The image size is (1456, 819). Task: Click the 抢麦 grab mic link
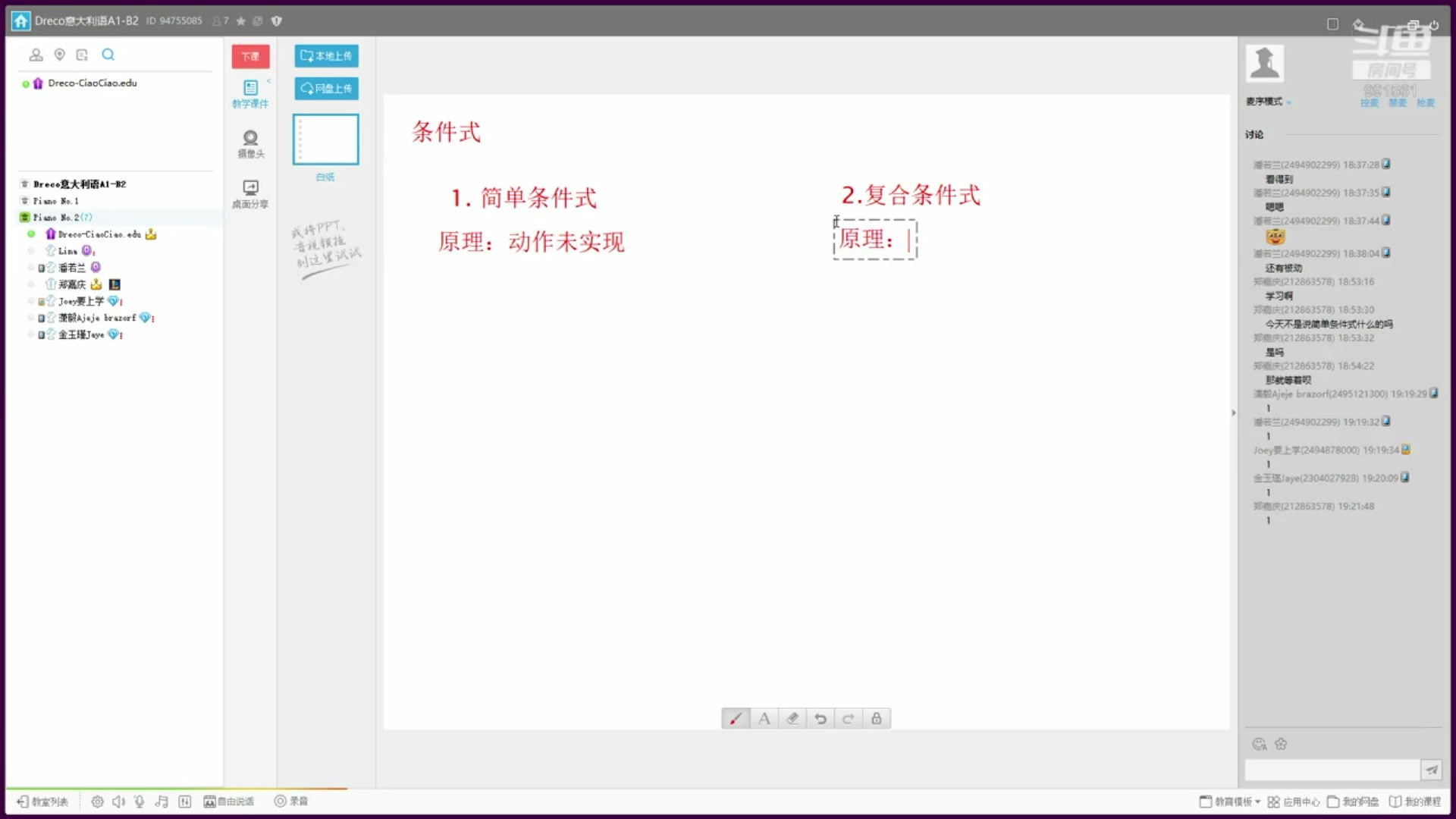(x=1426, y=103)
